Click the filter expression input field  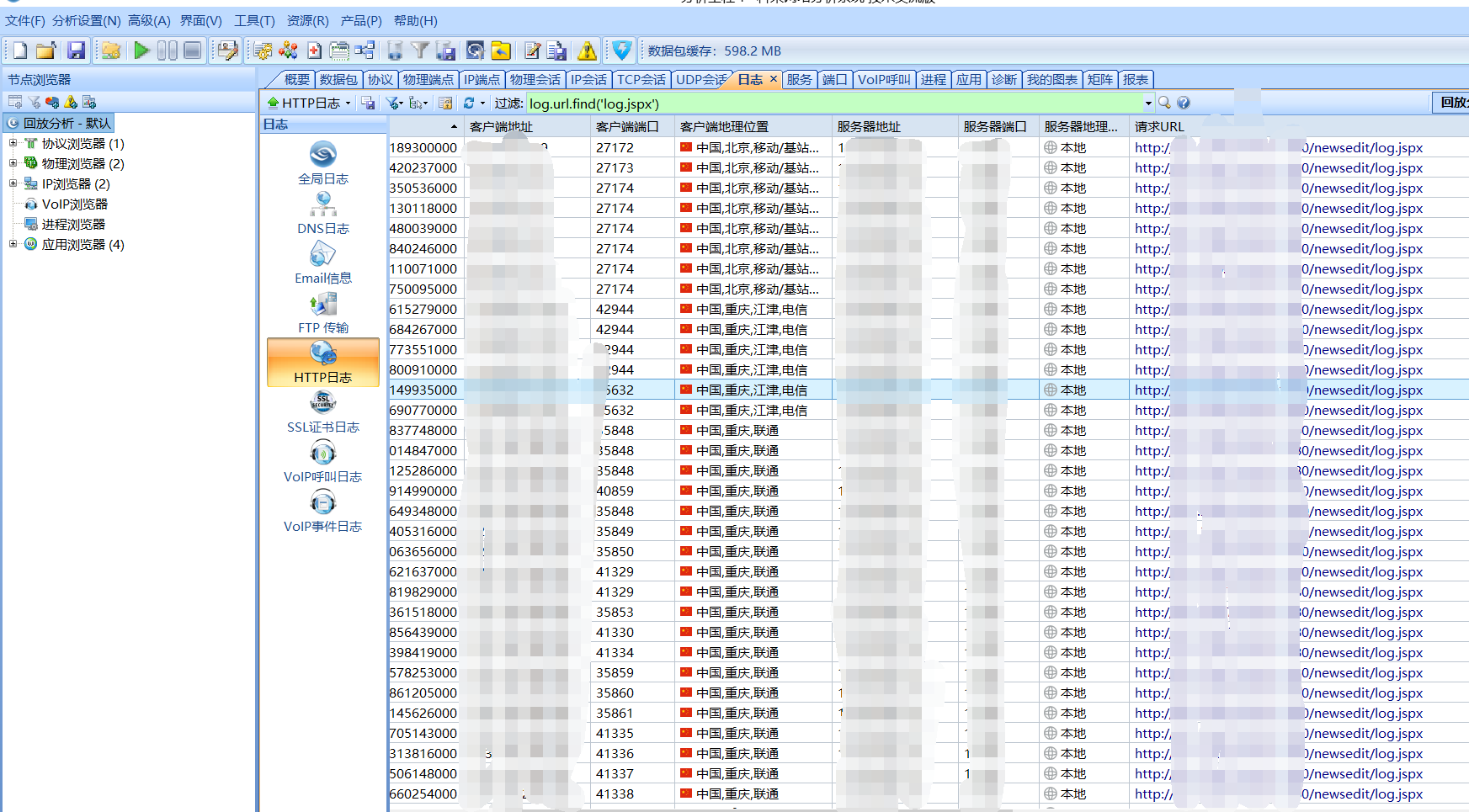834,103
